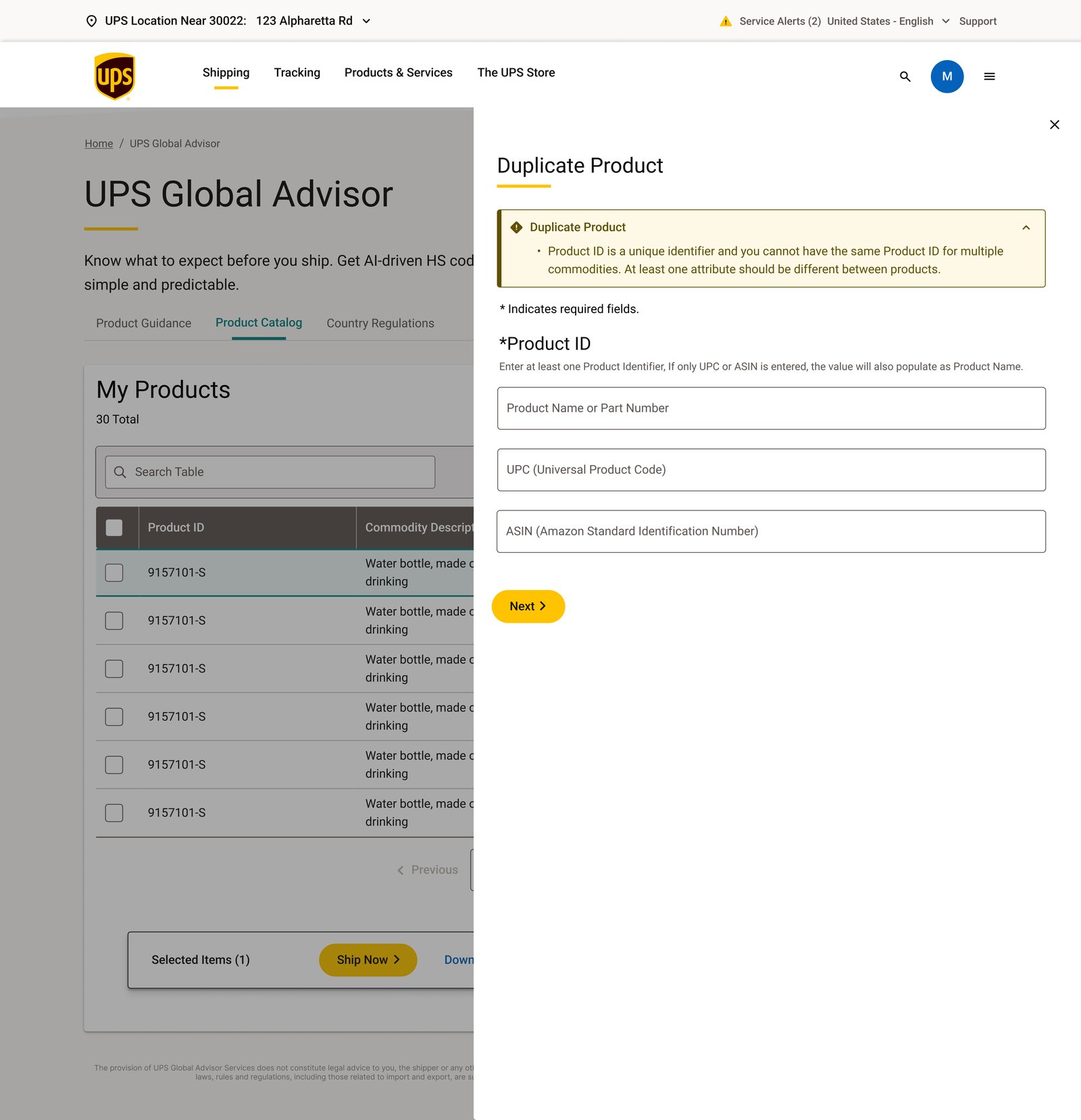Click the Selected Items (1) label
This screenshot has height=1120, width=1081.
pos(201,960)
